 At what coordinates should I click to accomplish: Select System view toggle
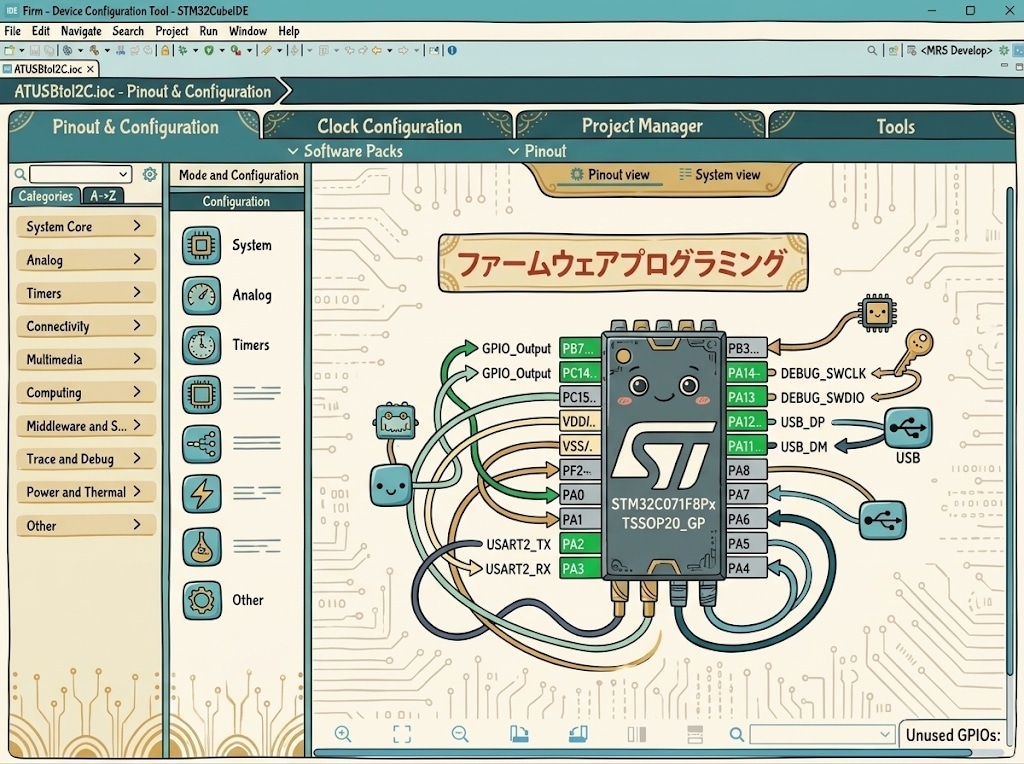pos(720,174)
